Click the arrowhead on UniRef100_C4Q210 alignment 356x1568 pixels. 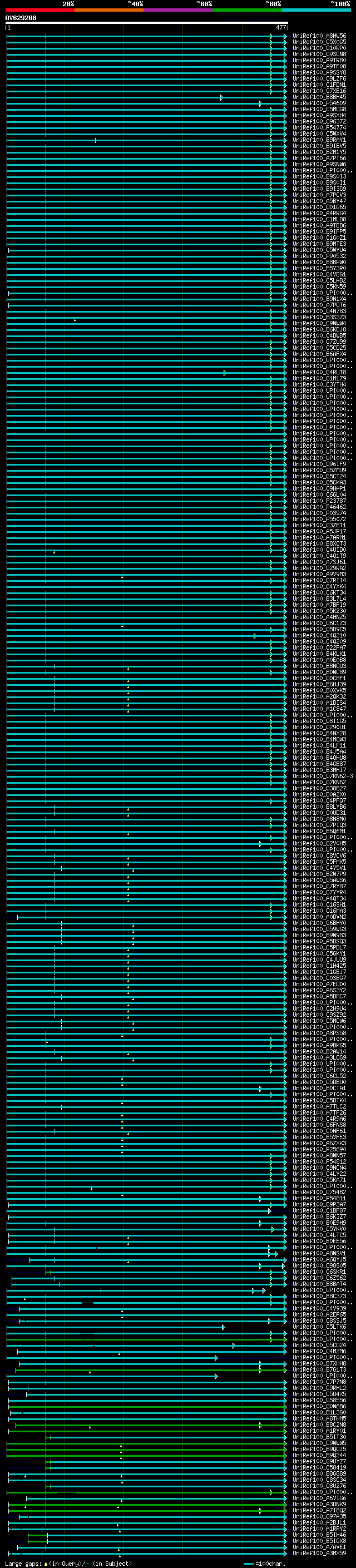[x=255, y=635]
